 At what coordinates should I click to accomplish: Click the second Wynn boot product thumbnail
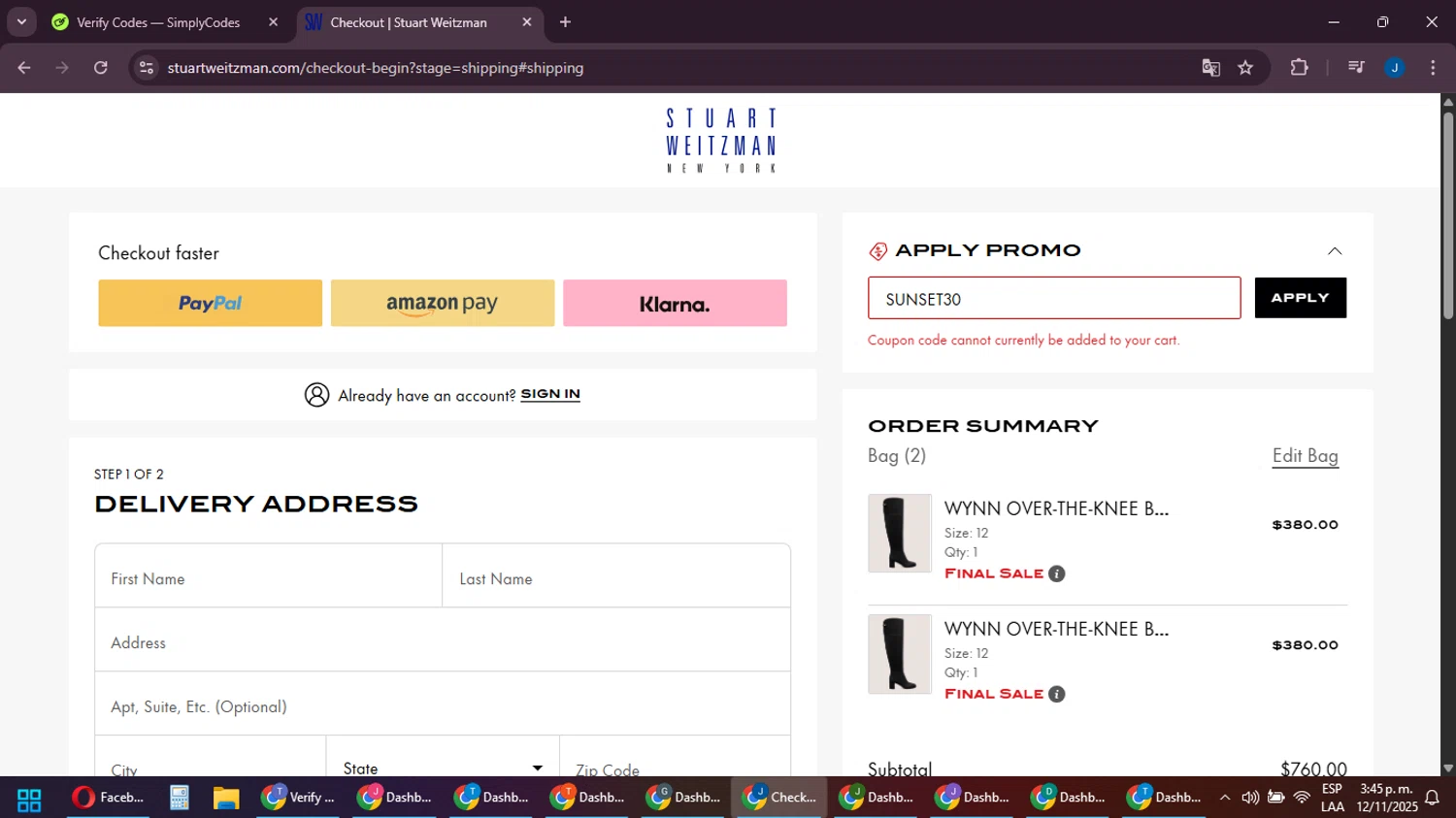coord(899,653)
